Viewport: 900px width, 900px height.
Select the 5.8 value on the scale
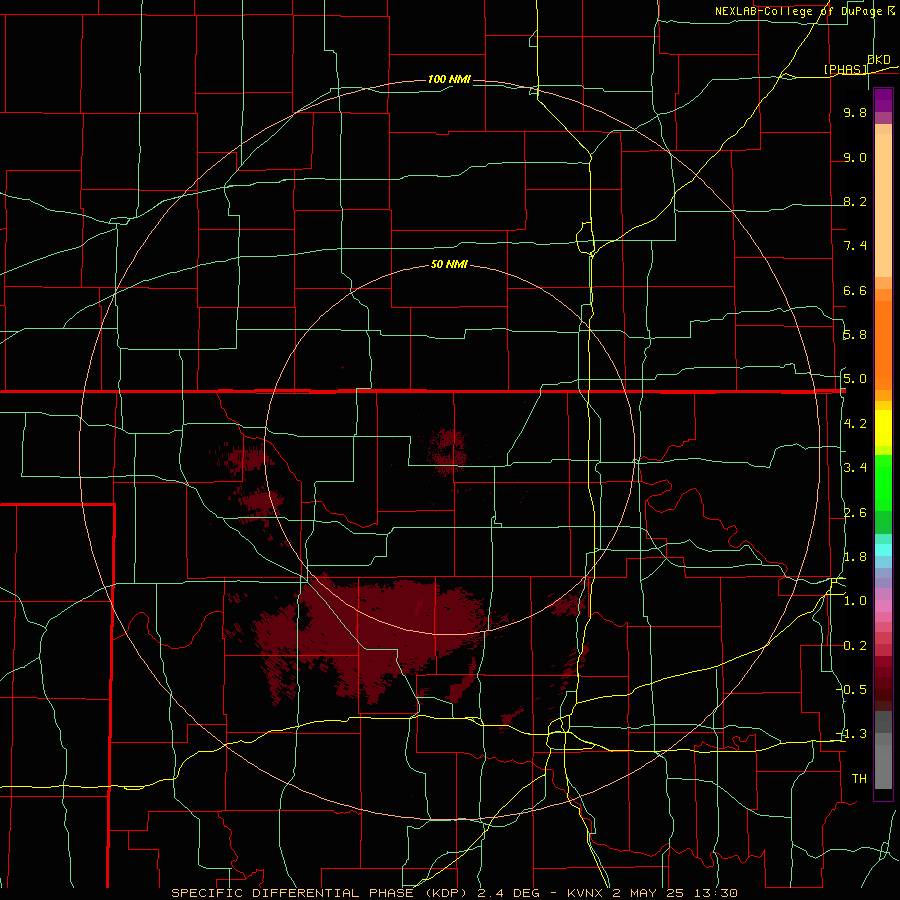855,335
